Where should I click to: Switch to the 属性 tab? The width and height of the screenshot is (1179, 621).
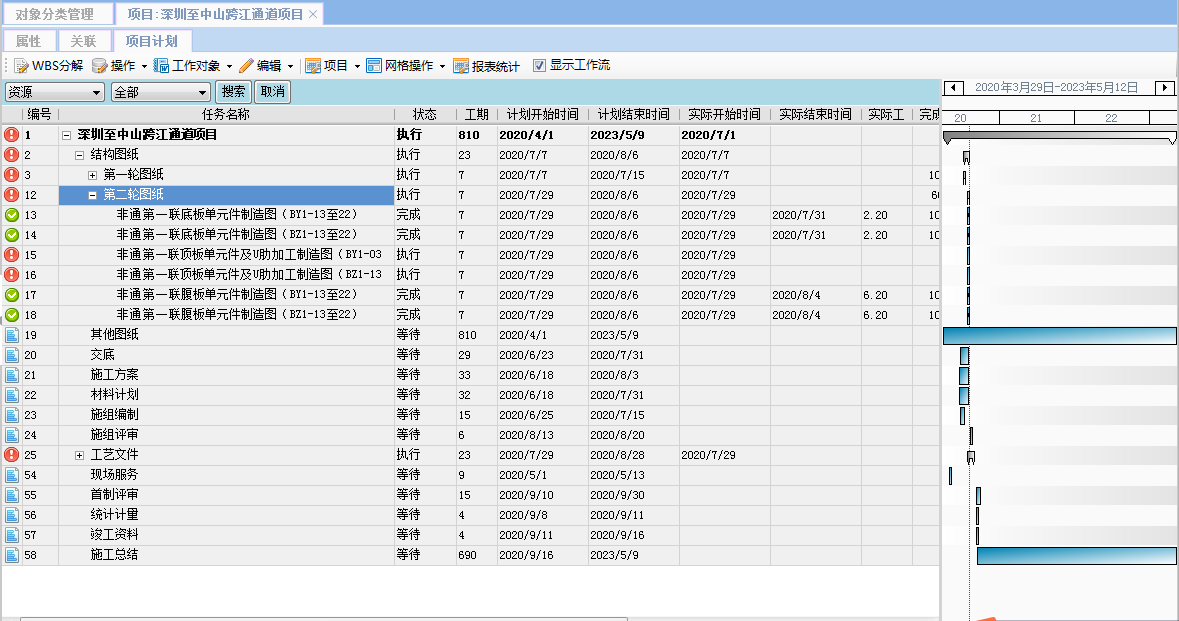28,41
